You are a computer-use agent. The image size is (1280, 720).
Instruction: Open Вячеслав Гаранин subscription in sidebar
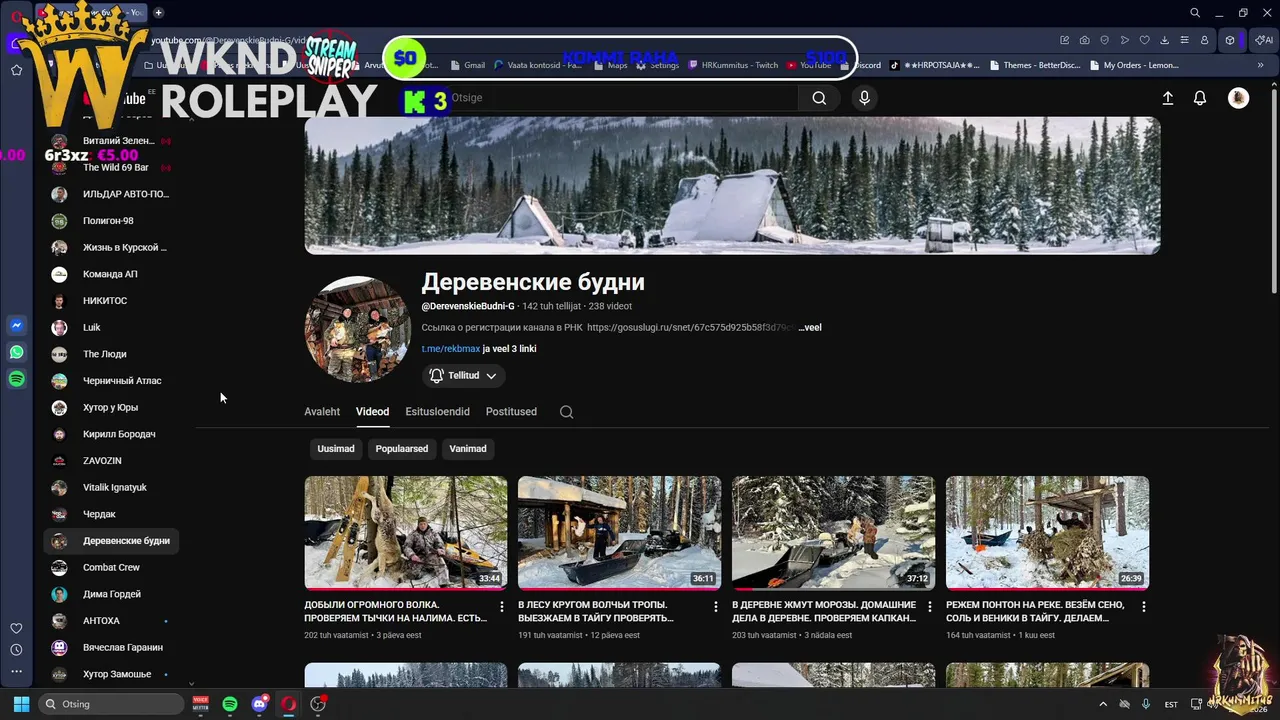pos(111,648)
